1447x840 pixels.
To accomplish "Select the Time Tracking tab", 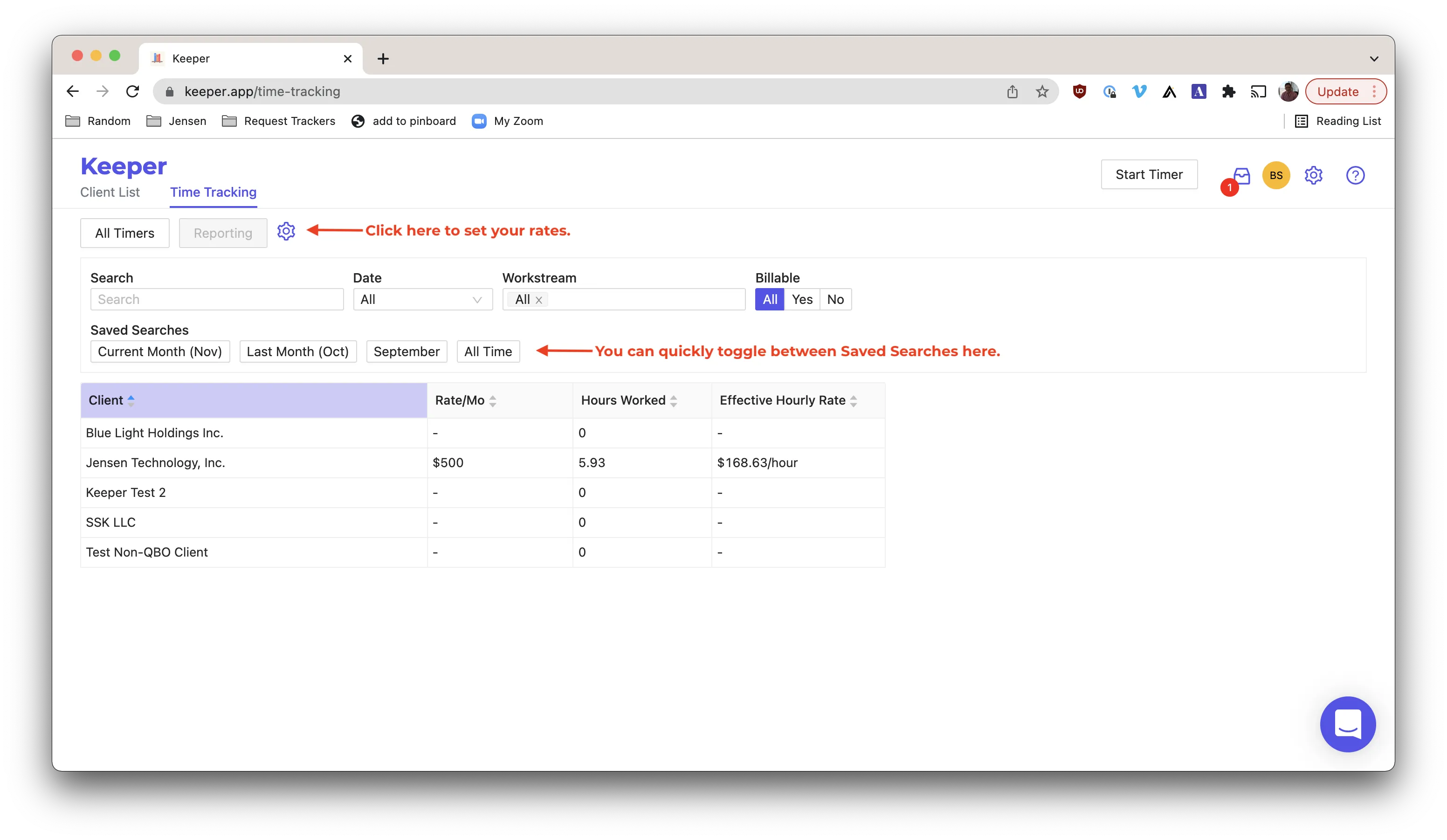I will pyautogui.click(x=213, y=193).
